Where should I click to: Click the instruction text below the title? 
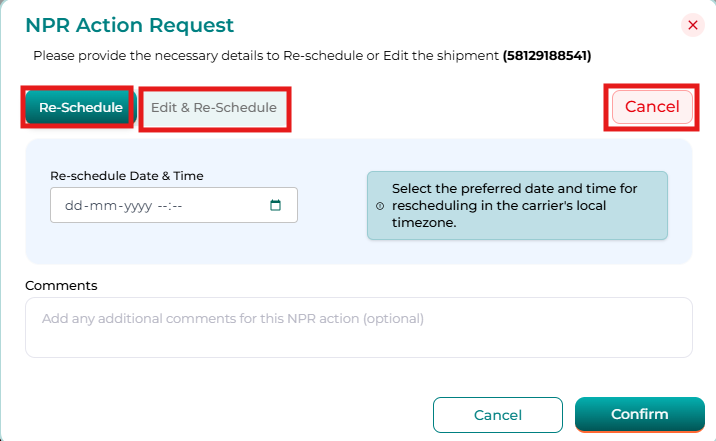265,55
